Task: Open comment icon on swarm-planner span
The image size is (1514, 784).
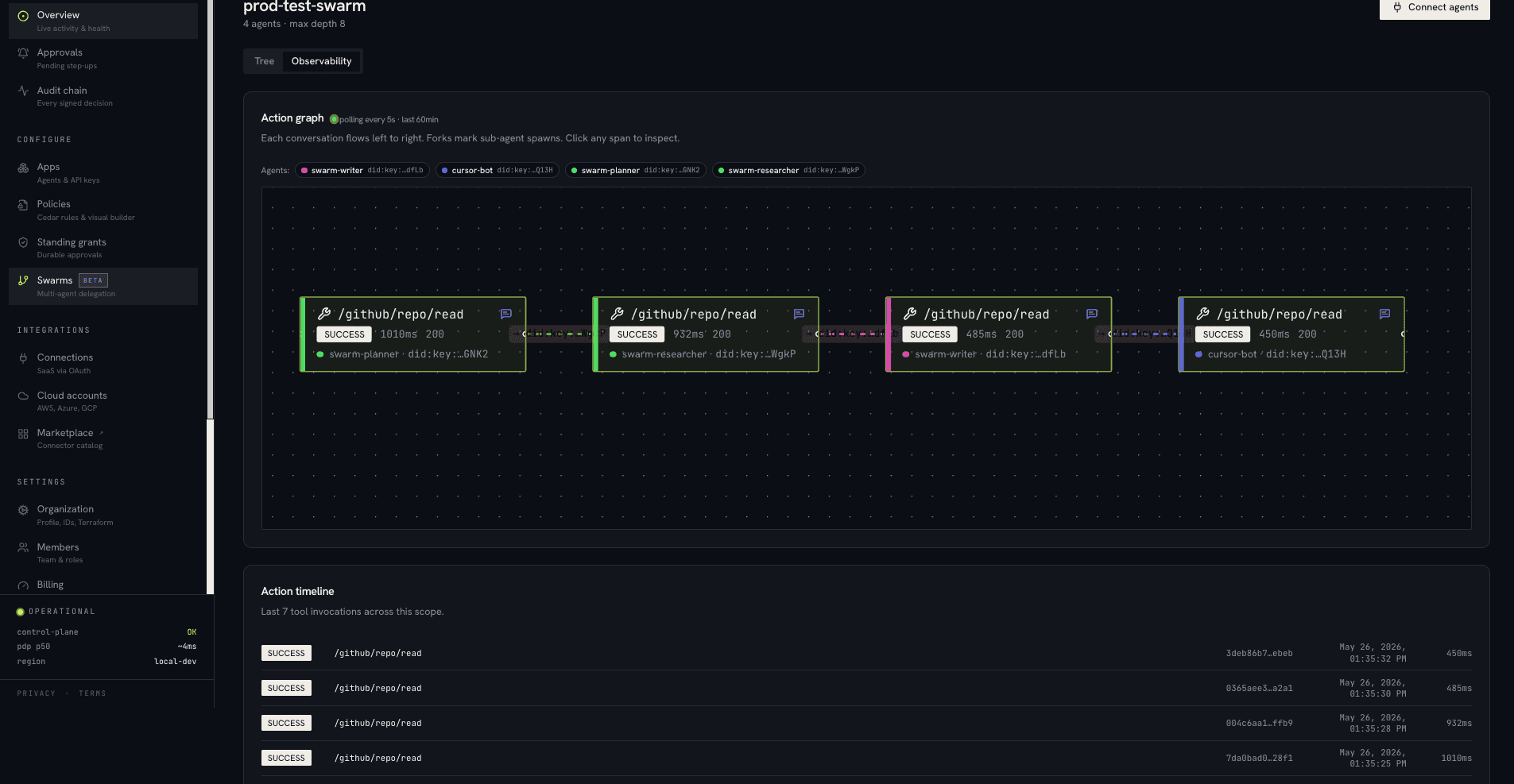Action: pyautogui.click(x=505, y=314)
